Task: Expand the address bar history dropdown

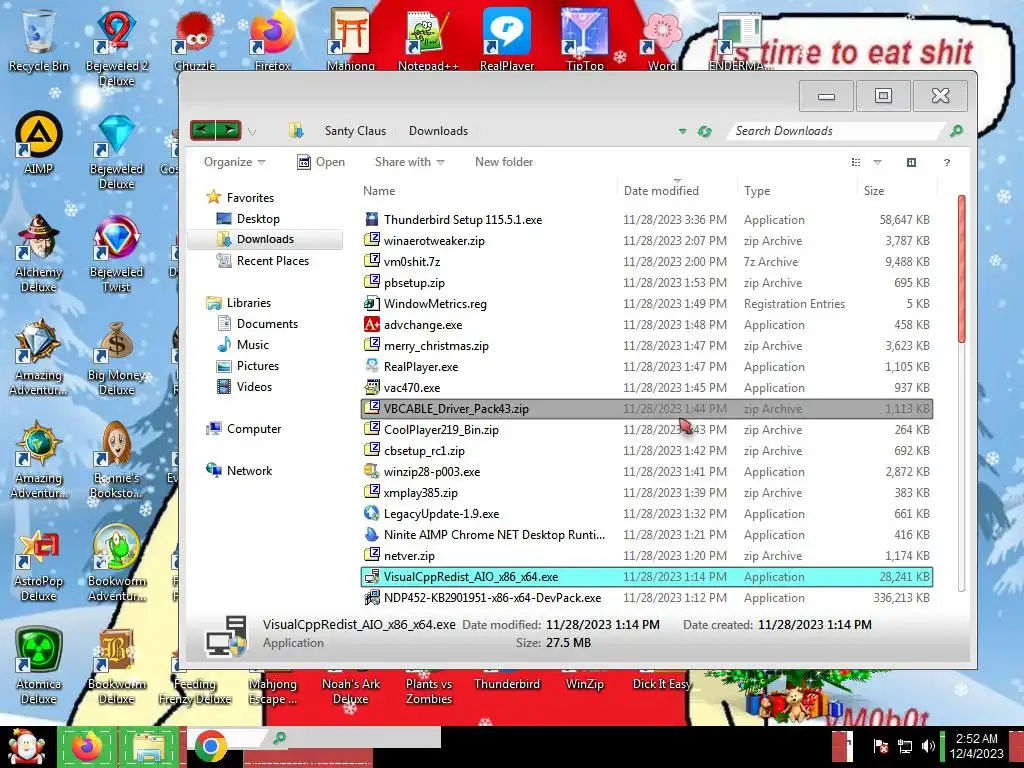Action: pyautogui.click(x=682, y=131)
